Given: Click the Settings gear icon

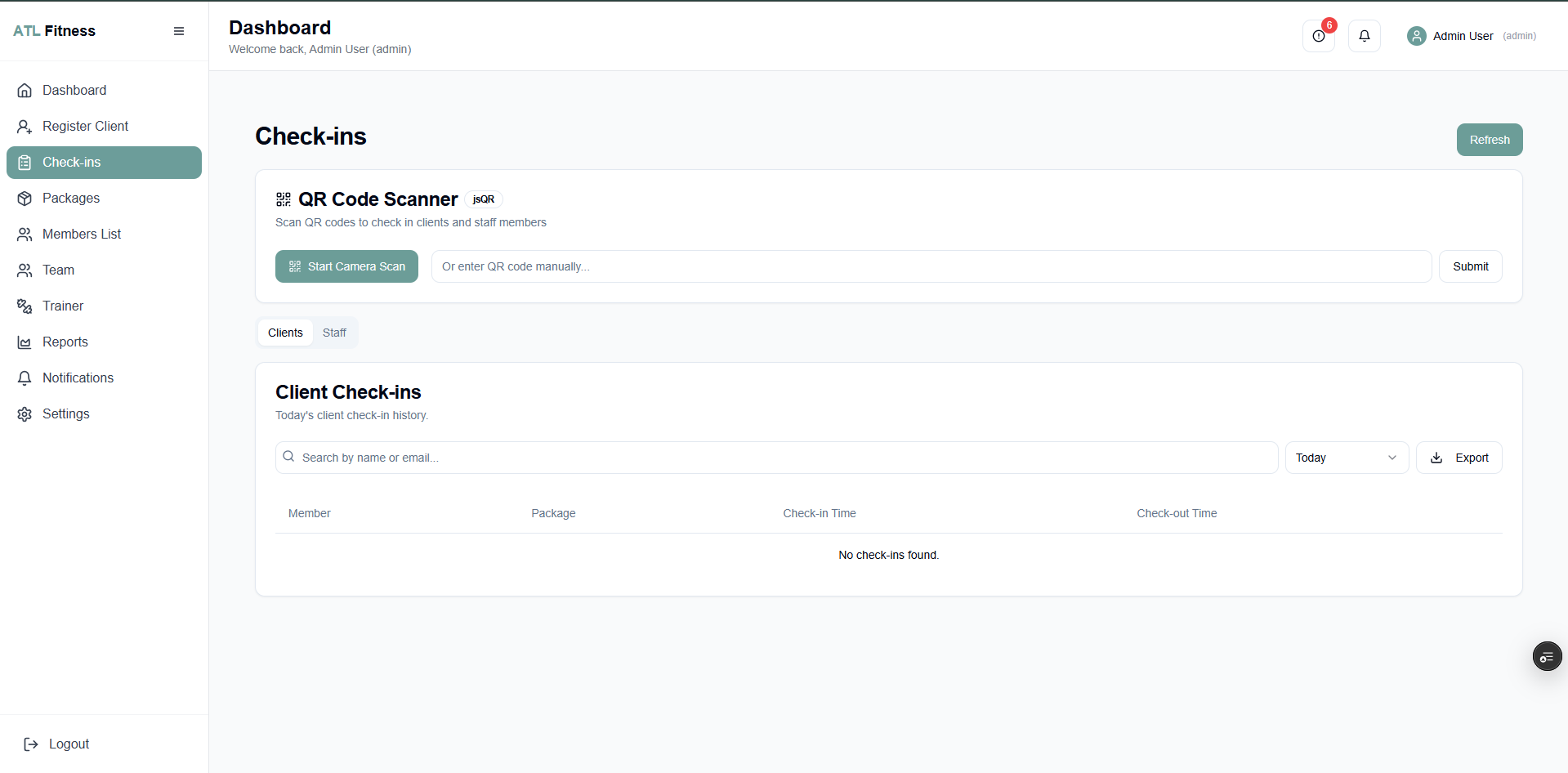Looking at the screenshot, I should coord(25,414).
